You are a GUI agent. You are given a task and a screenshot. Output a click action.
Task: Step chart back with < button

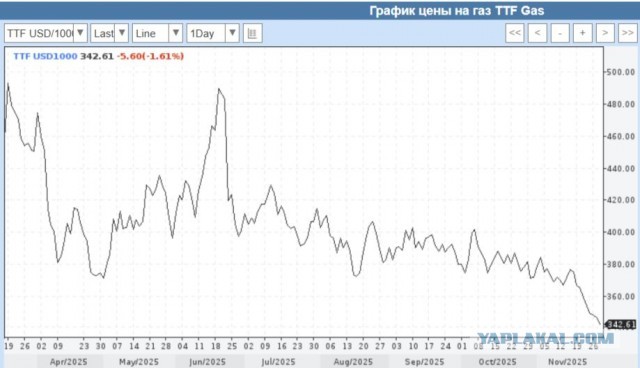point(538,33)
